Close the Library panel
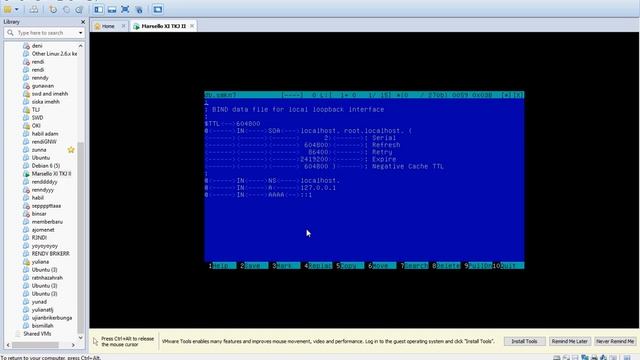This screenshot has width=640, height=360. pos(83,22)
